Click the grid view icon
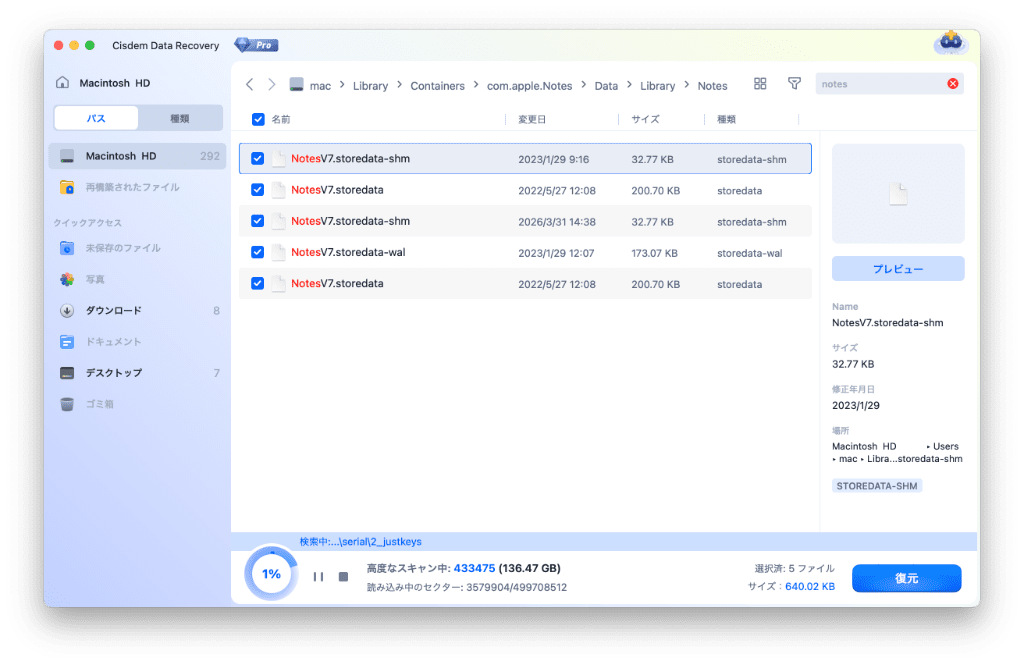 (x=760, y=84)
